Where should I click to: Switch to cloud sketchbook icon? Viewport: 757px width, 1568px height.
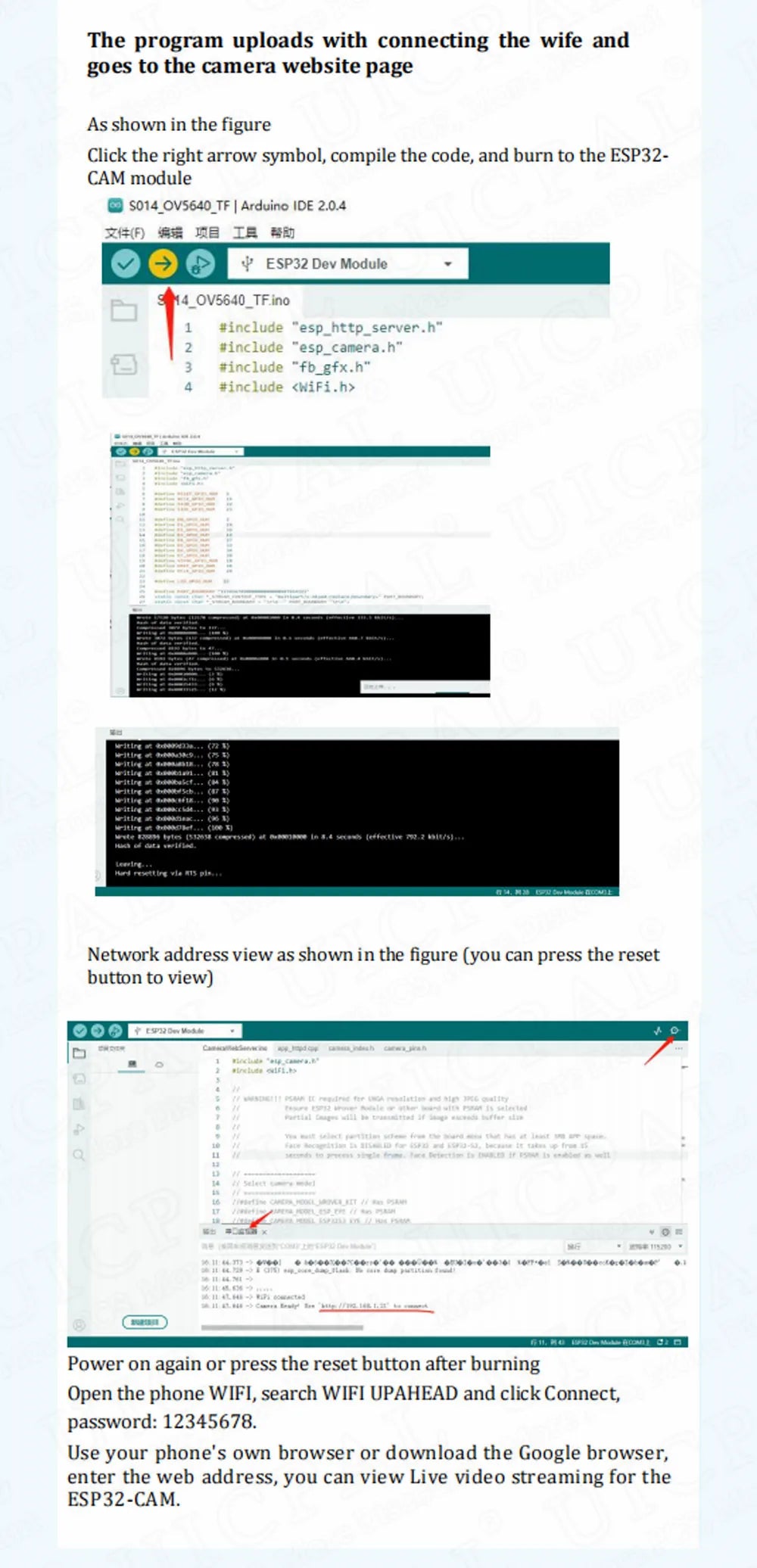pyautogui.click(x=159, y=1064)
